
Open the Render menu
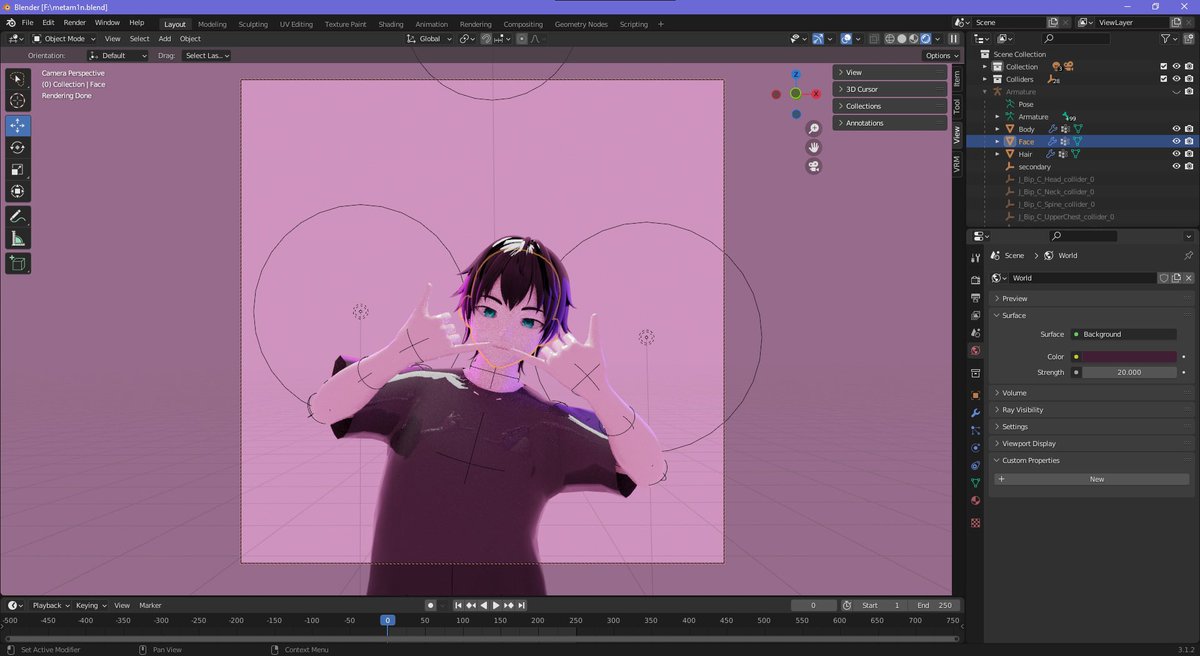click(x=75, y=22)
